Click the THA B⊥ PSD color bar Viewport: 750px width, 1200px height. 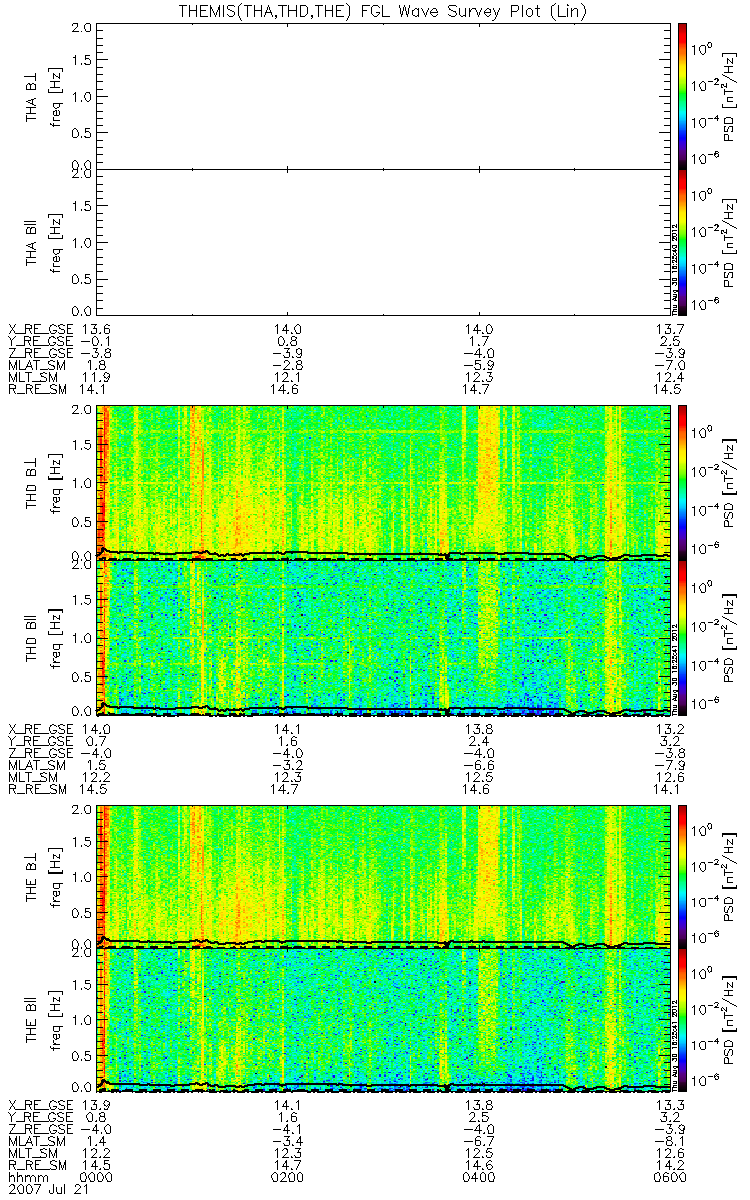coord(682,94)
